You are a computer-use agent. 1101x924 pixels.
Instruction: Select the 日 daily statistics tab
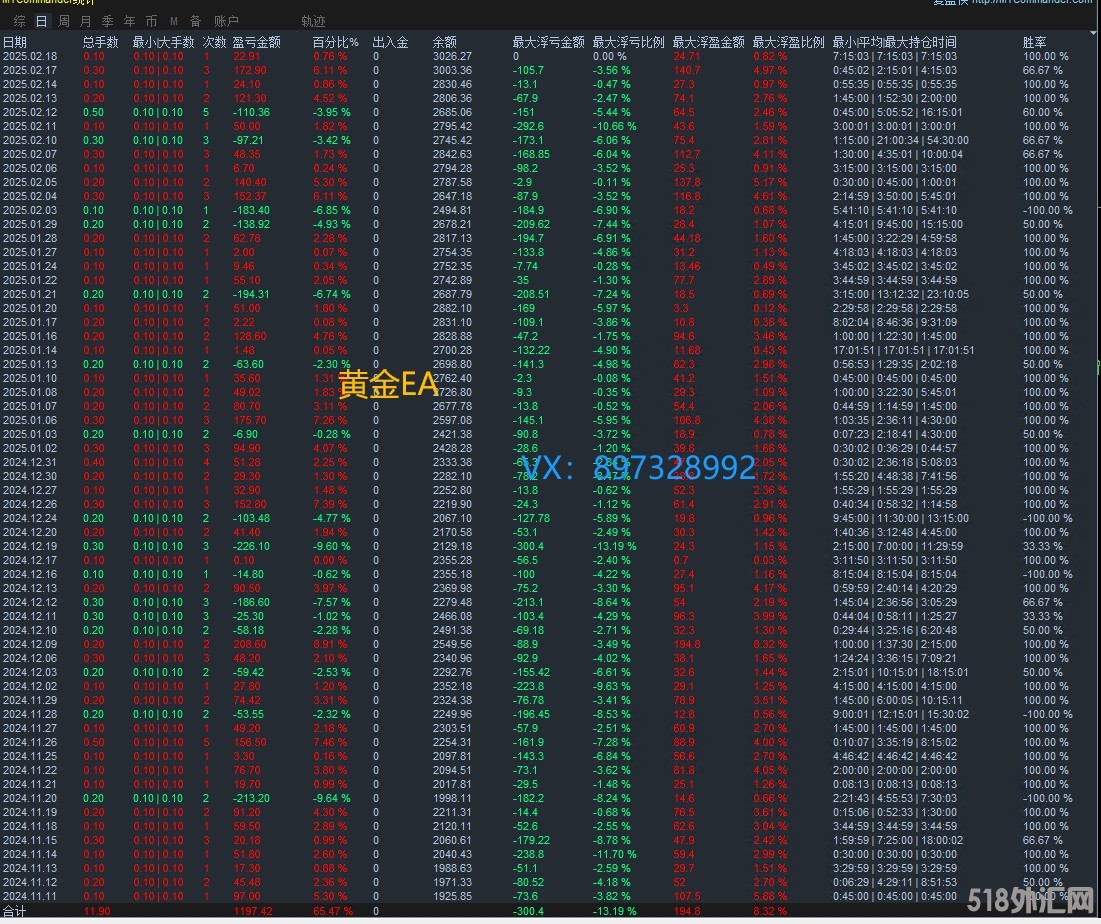41,21
